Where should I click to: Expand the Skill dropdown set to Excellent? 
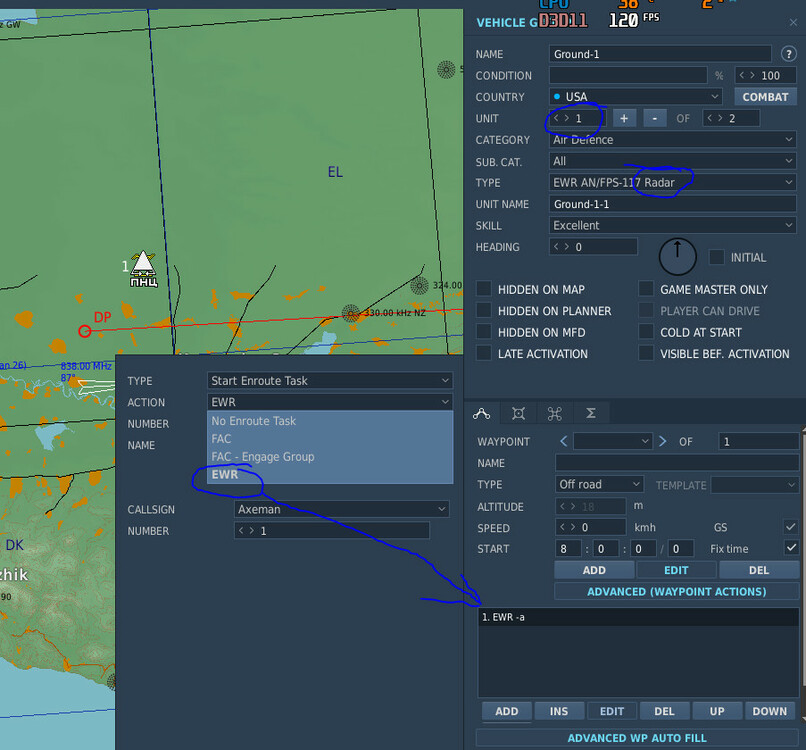[x=673, y=226]
